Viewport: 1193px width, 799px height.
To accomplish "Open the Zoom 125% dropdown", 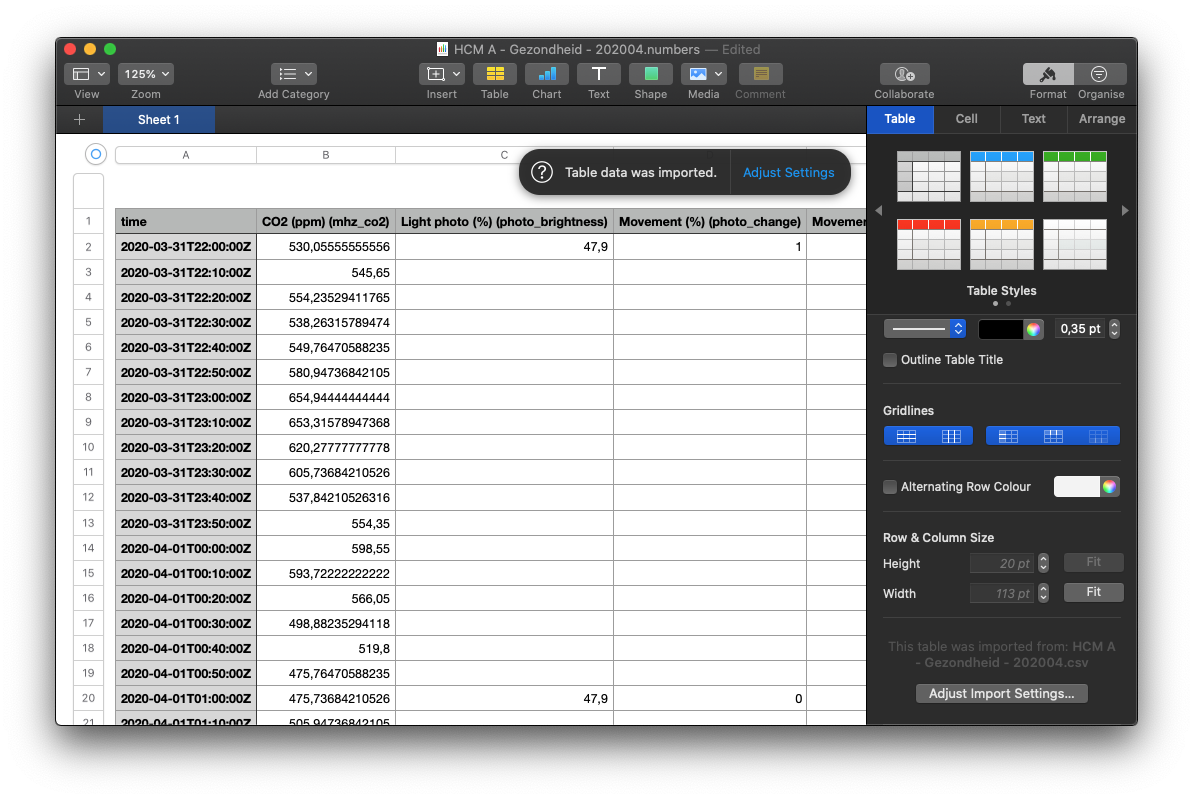I will click(x=146, y=74).
